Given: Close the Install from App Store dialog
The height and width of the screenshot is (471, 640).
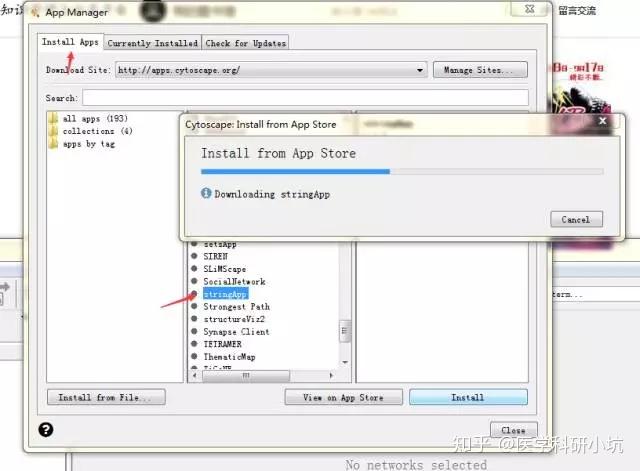Looking at the screenshot, I should click(x=602, y=121).
